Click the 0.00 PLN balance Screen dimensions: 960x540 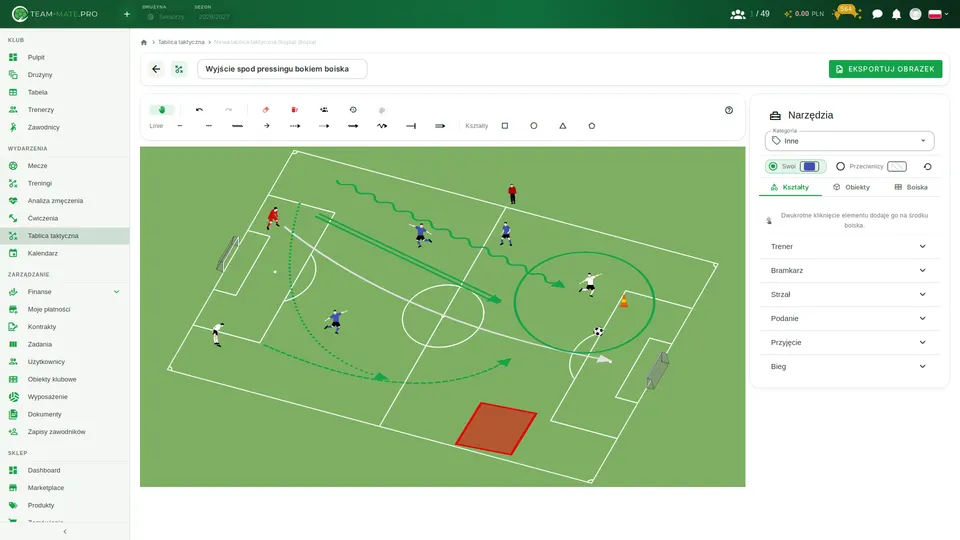pyautogui.click(x=804, y=14)
